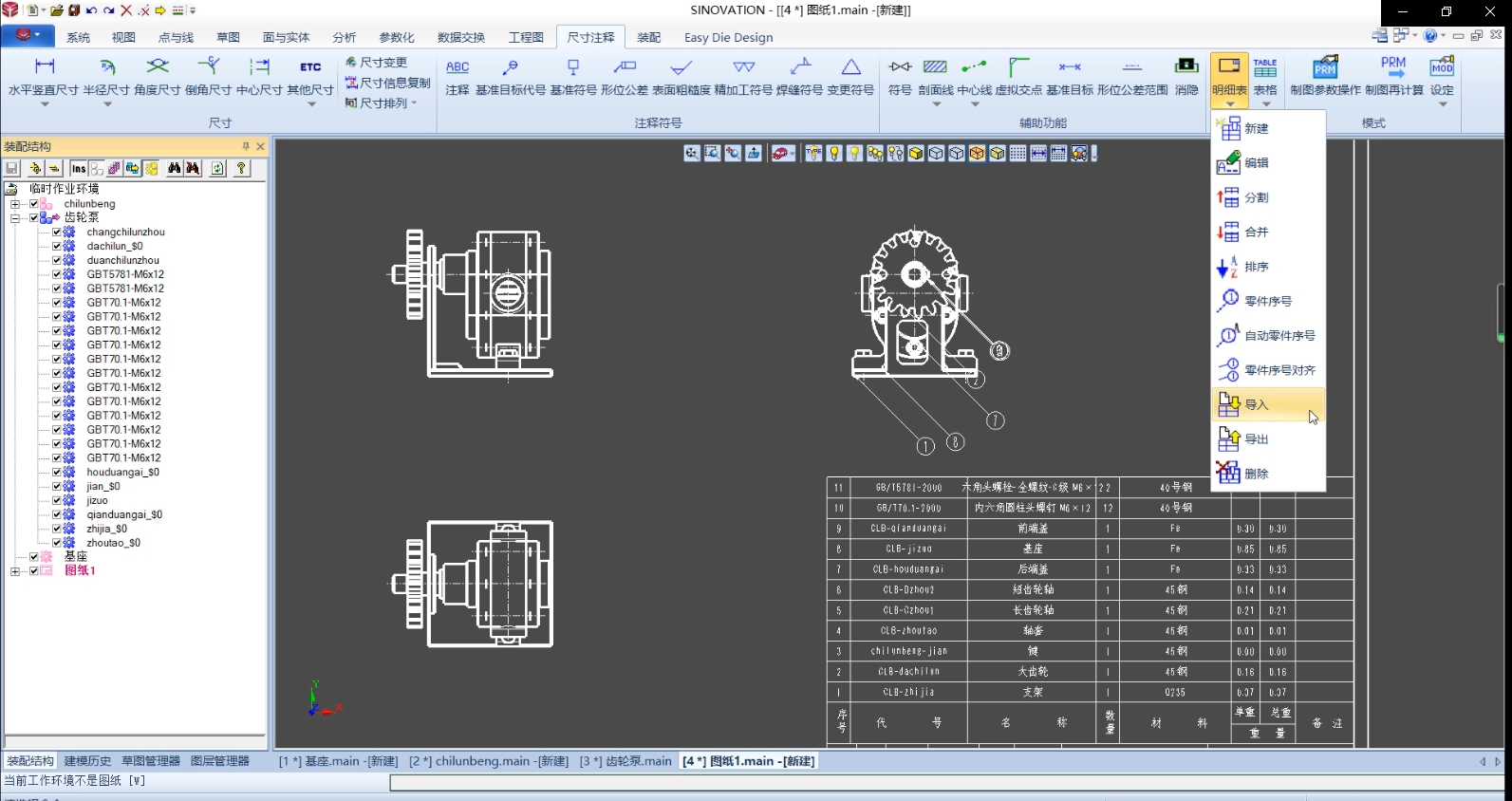Viewport: 1512px width, 801px height.
Task: Toggle the houduangai_$0 checkbox
Action: point(57,472)
